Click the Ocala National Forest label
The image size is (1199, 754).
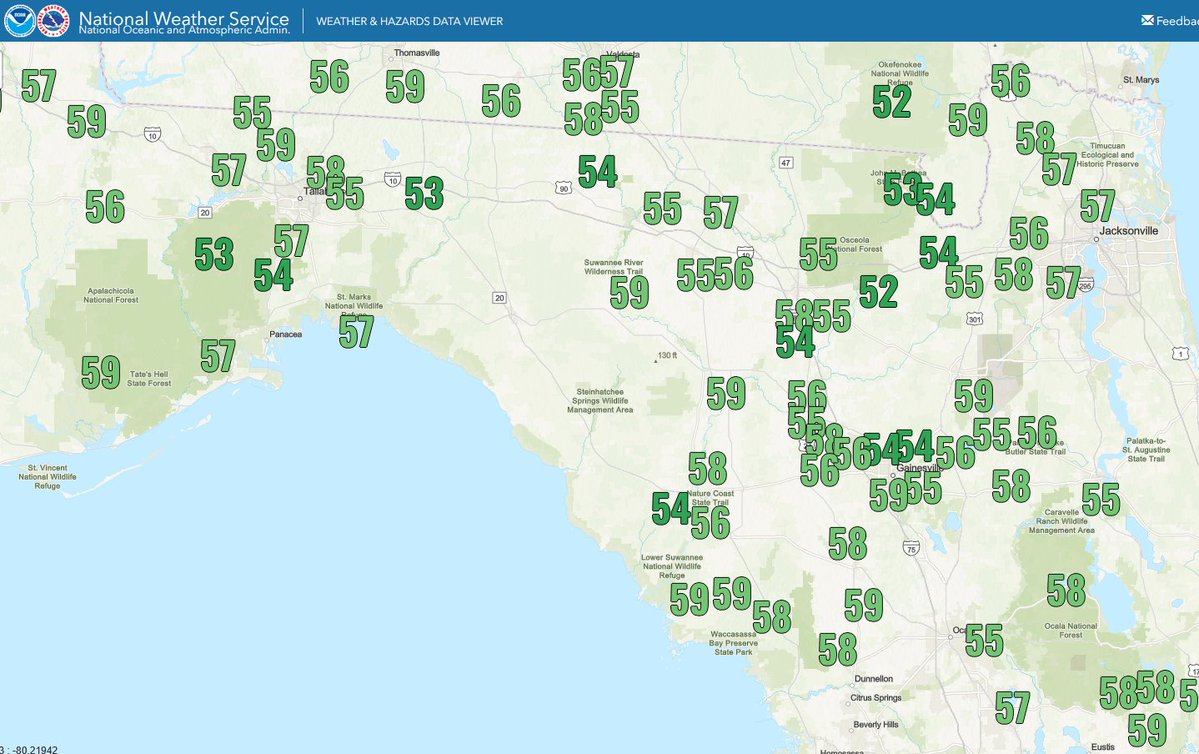click(1071, 630)
